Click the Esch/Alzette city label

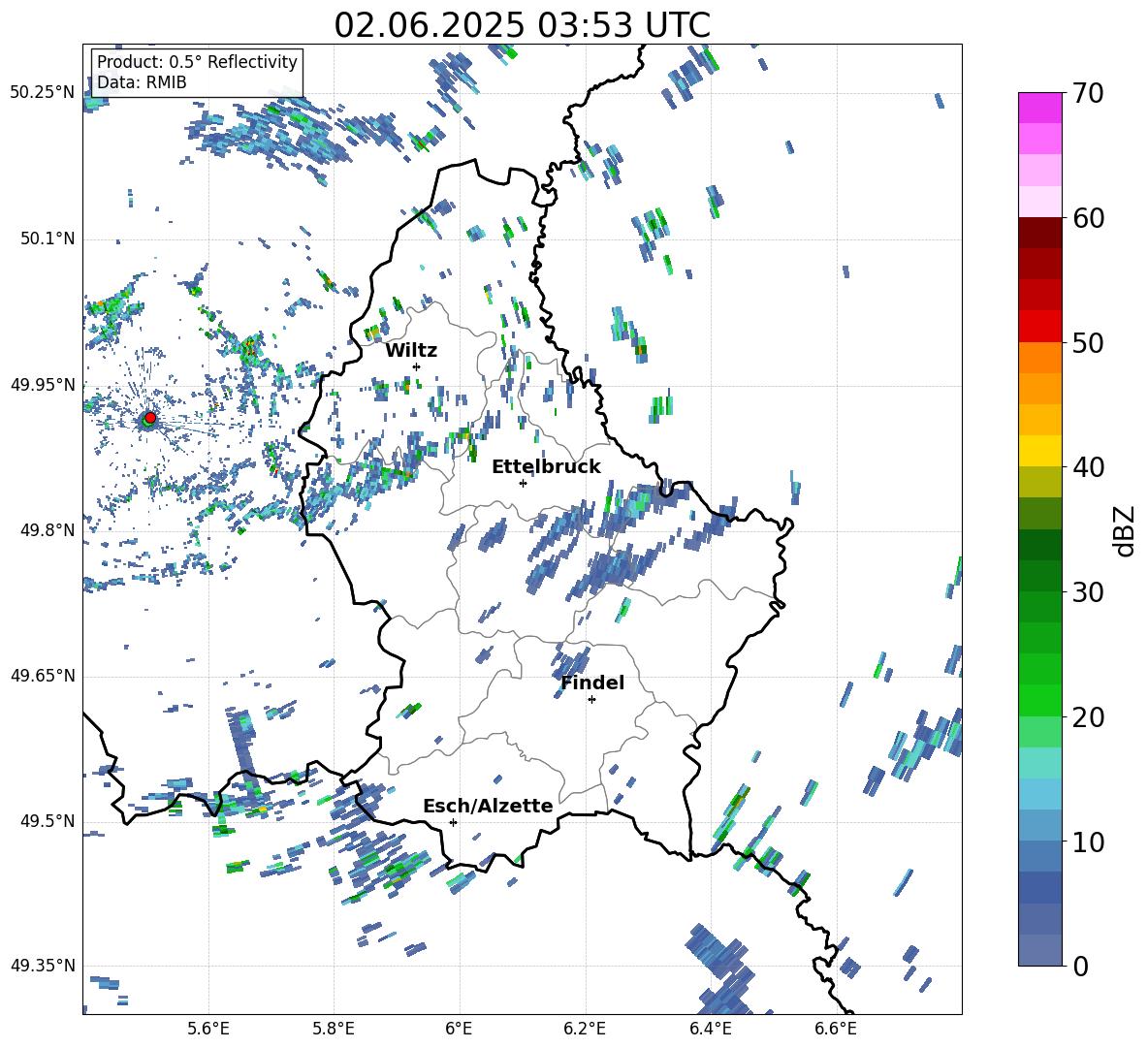tap(488, 807)
